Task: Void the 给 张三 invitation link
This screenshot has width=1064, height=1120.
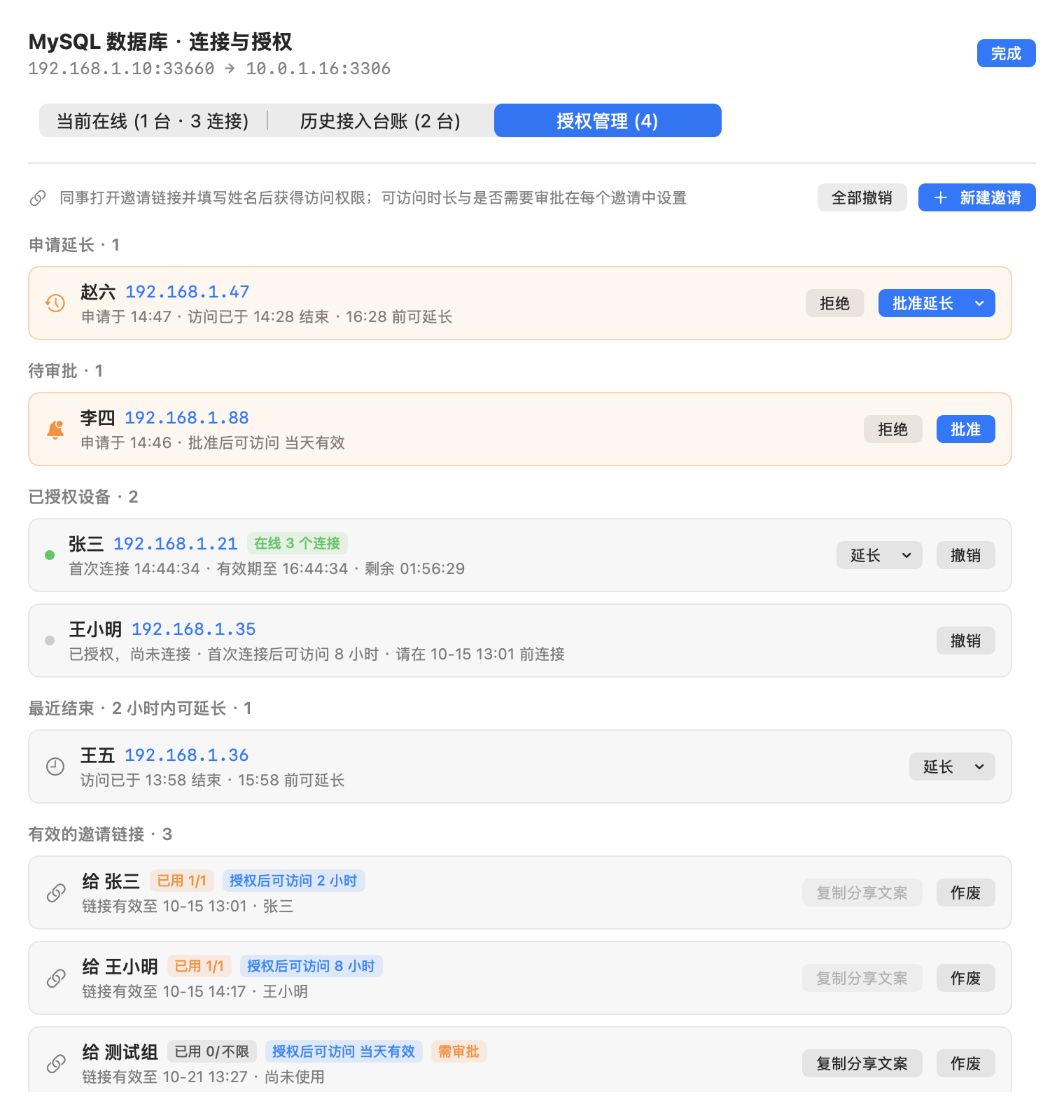Action: 965,892
